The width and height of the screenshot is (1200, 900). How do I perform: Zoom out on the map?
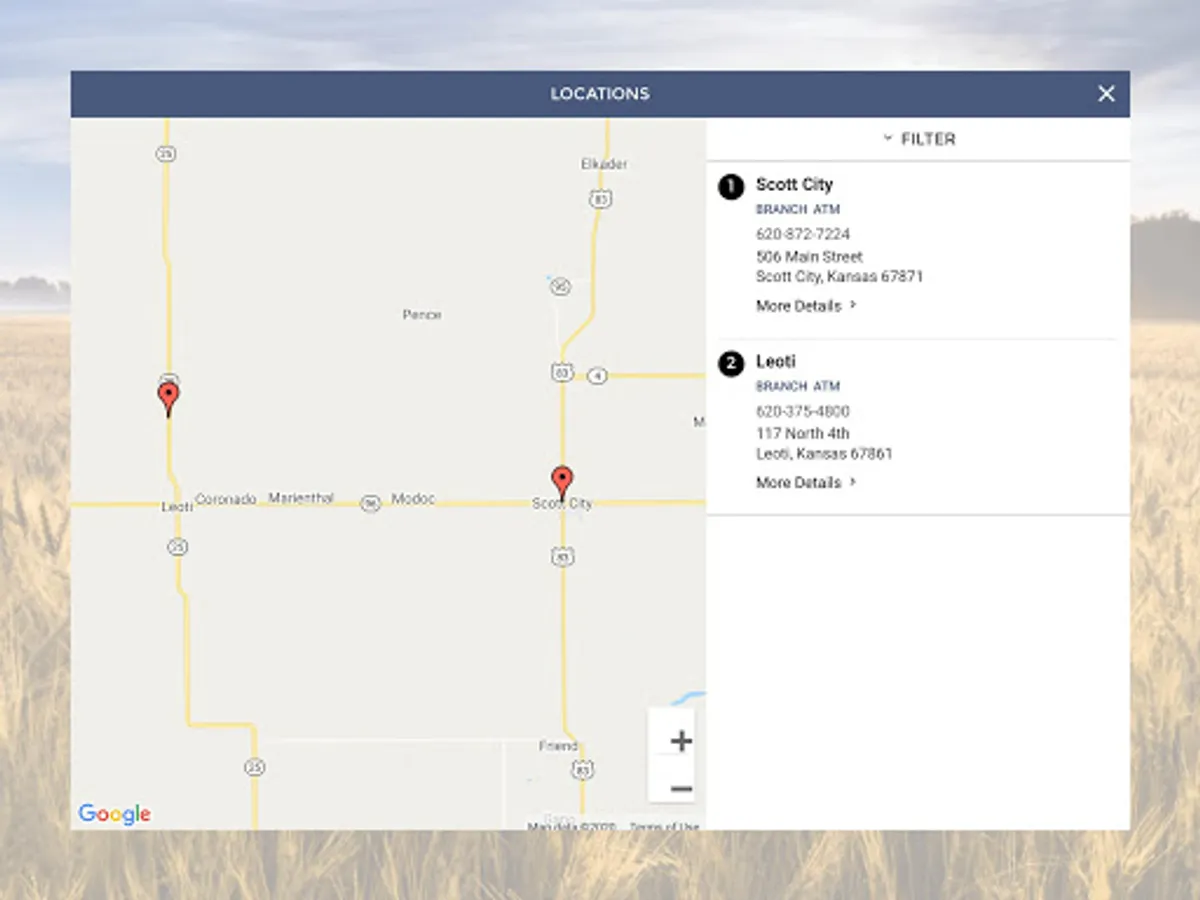click(x=681, y=789)
